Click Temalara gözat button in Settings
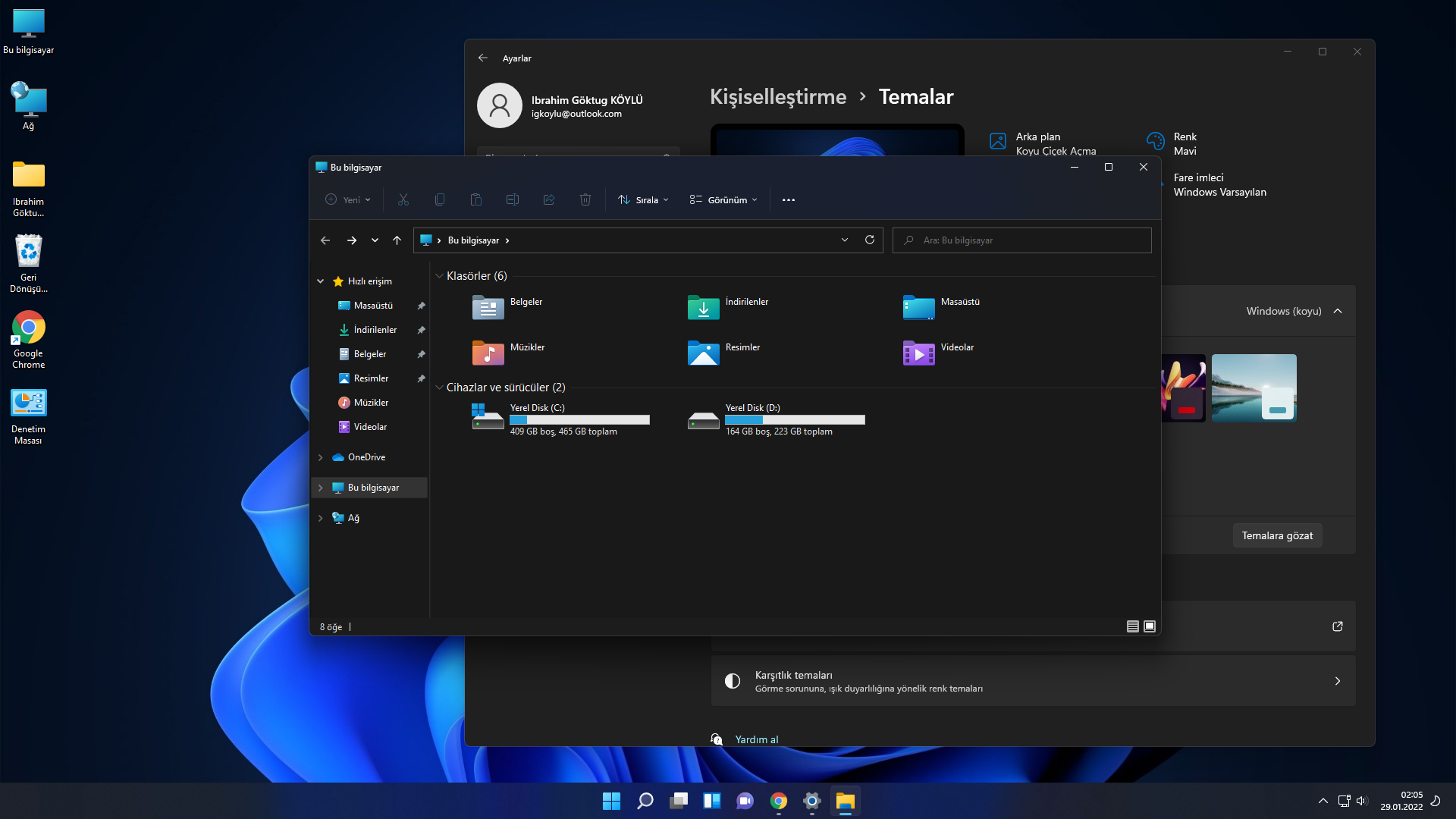 pos(1277,535)
